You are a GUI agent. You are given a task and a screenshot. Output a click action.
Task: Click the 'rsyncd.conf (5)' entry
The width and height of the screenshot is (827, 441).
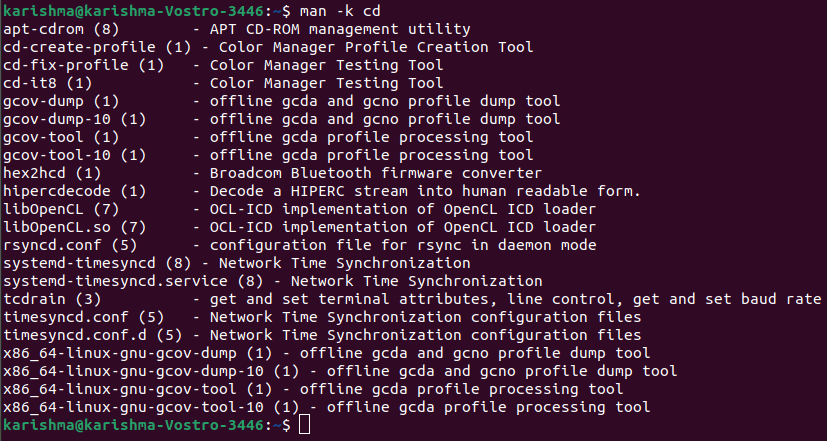[x=70, y=245]
